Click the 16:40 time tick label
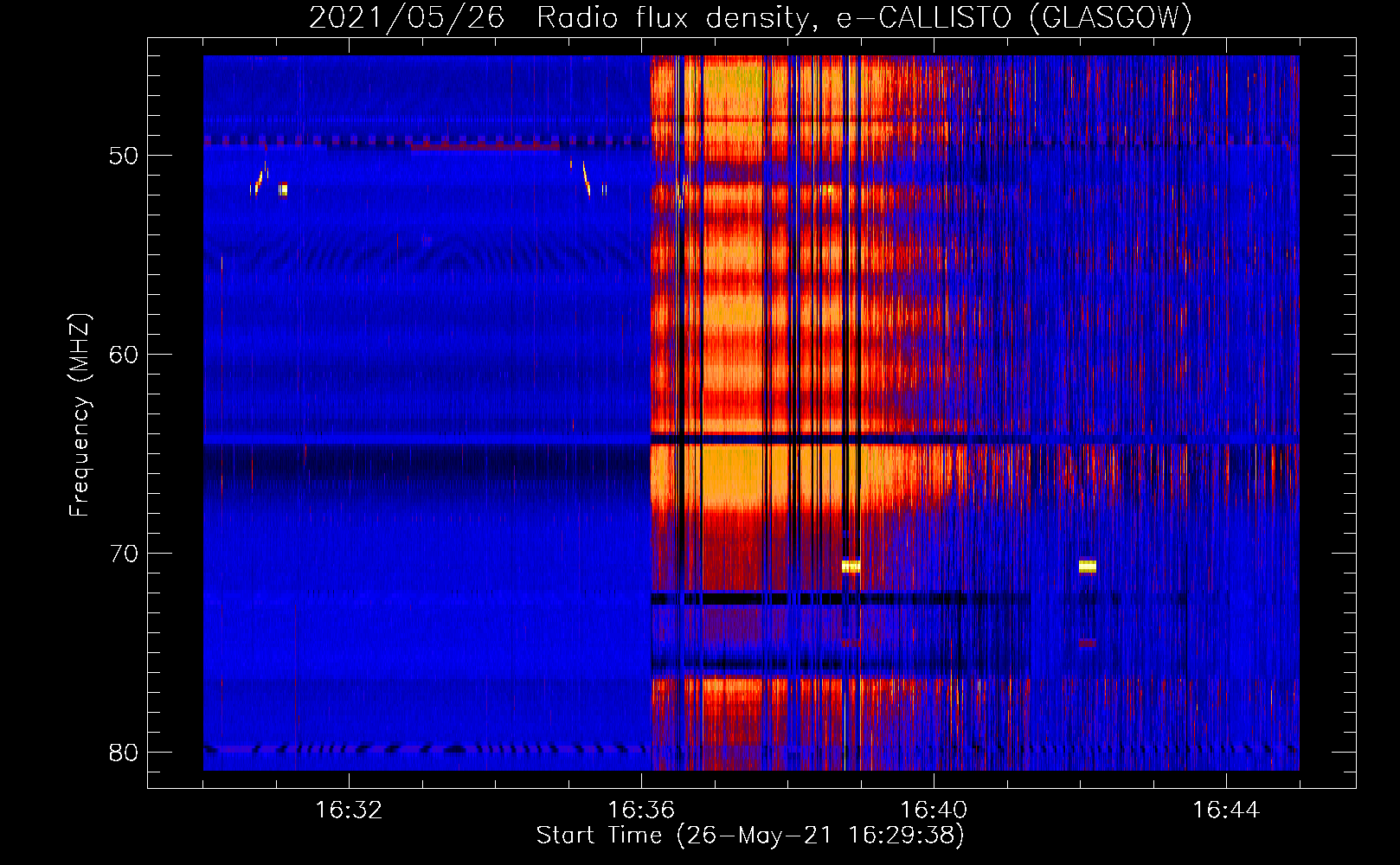This screenshot has width=1400, height=865. point(934,811)
